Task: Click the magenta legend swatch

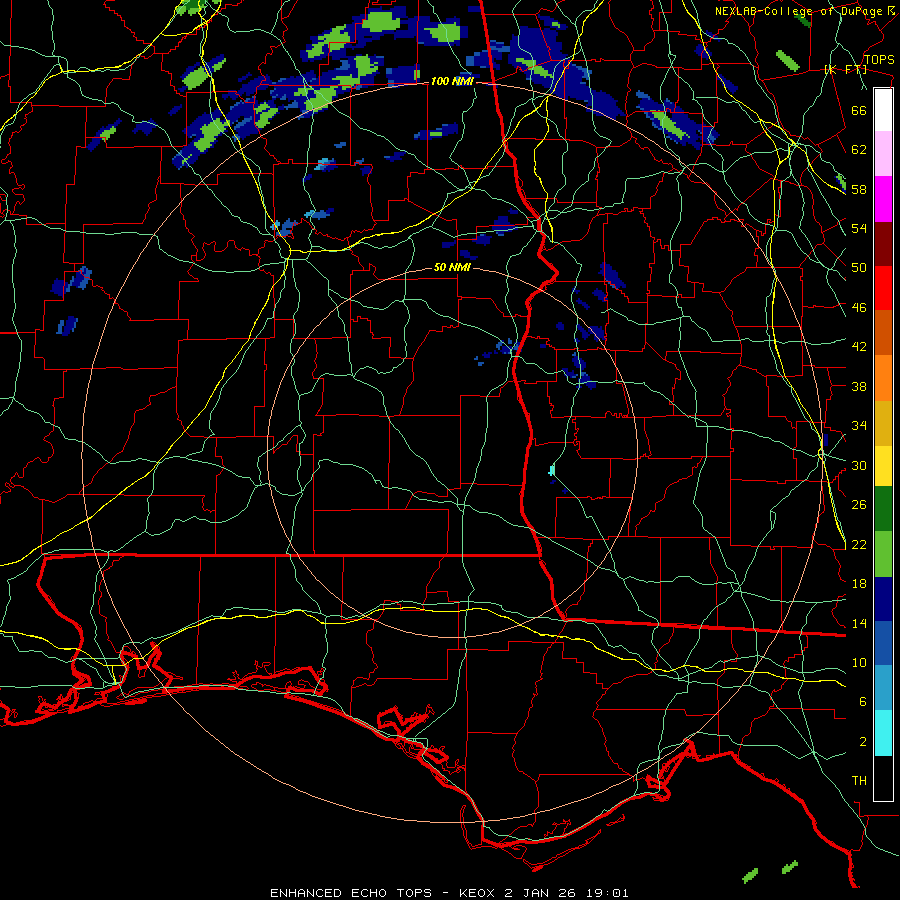Action: click(883, 199)
